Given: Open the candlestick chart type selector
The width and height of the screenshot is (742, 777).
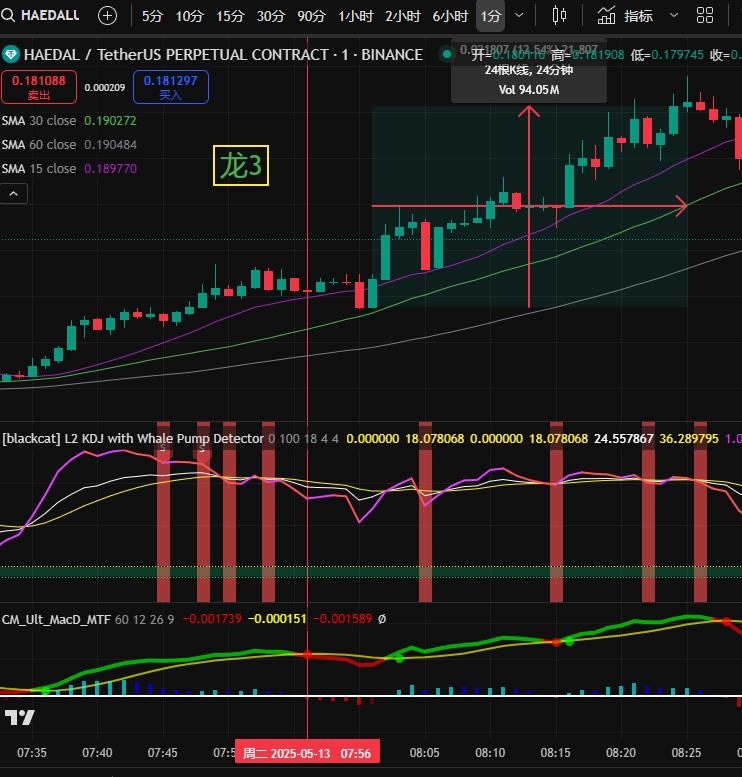Looking at the screenshot, I should click(x=559, y=15).
